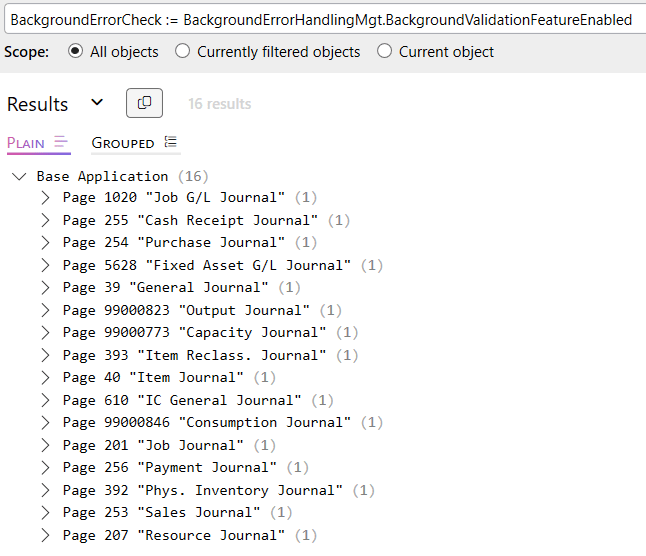
Task: Select the Current object scope radio
Action: (385, 52)
